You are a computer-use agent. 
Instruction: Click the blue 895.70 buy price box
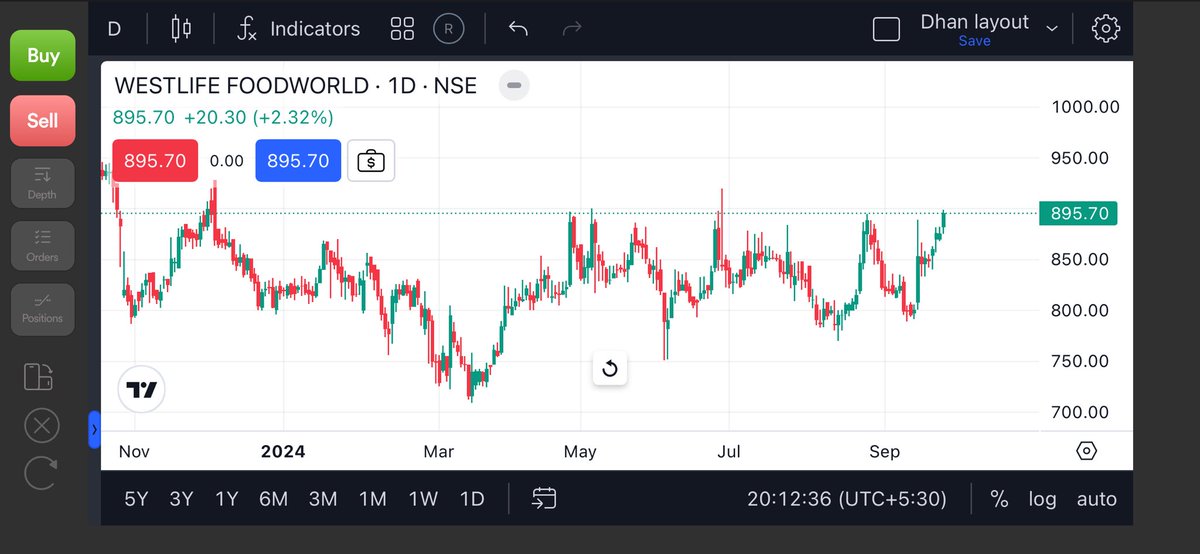tap(298, 161)
